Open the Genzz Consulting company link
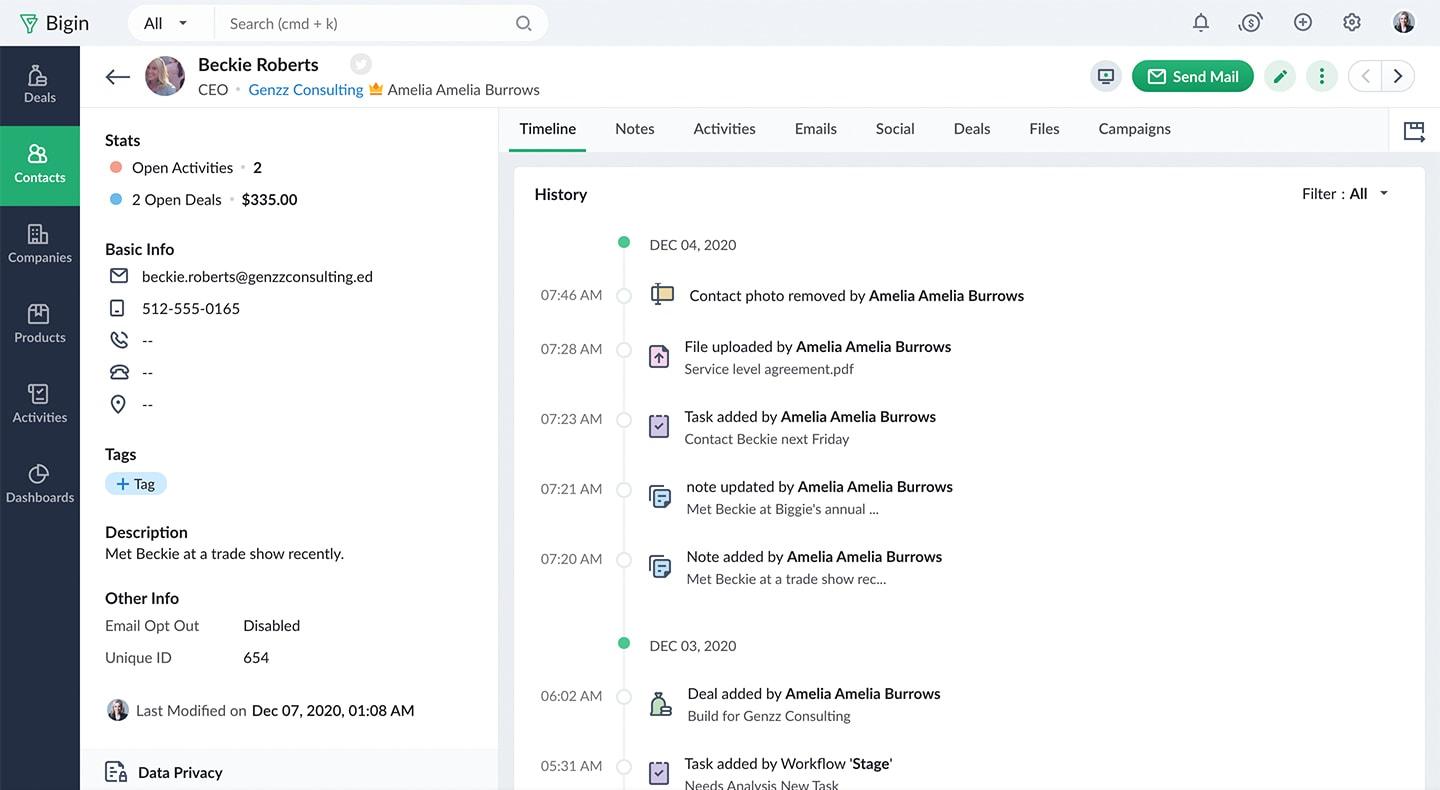The height and width of the screenshot is (790, 1440). (x=306, y=90)
